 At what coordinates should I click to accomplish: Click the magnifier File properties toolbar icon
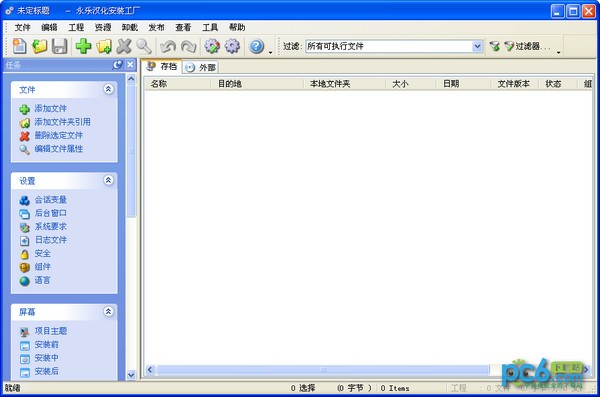pyautogui.click(x=144, y=46)
